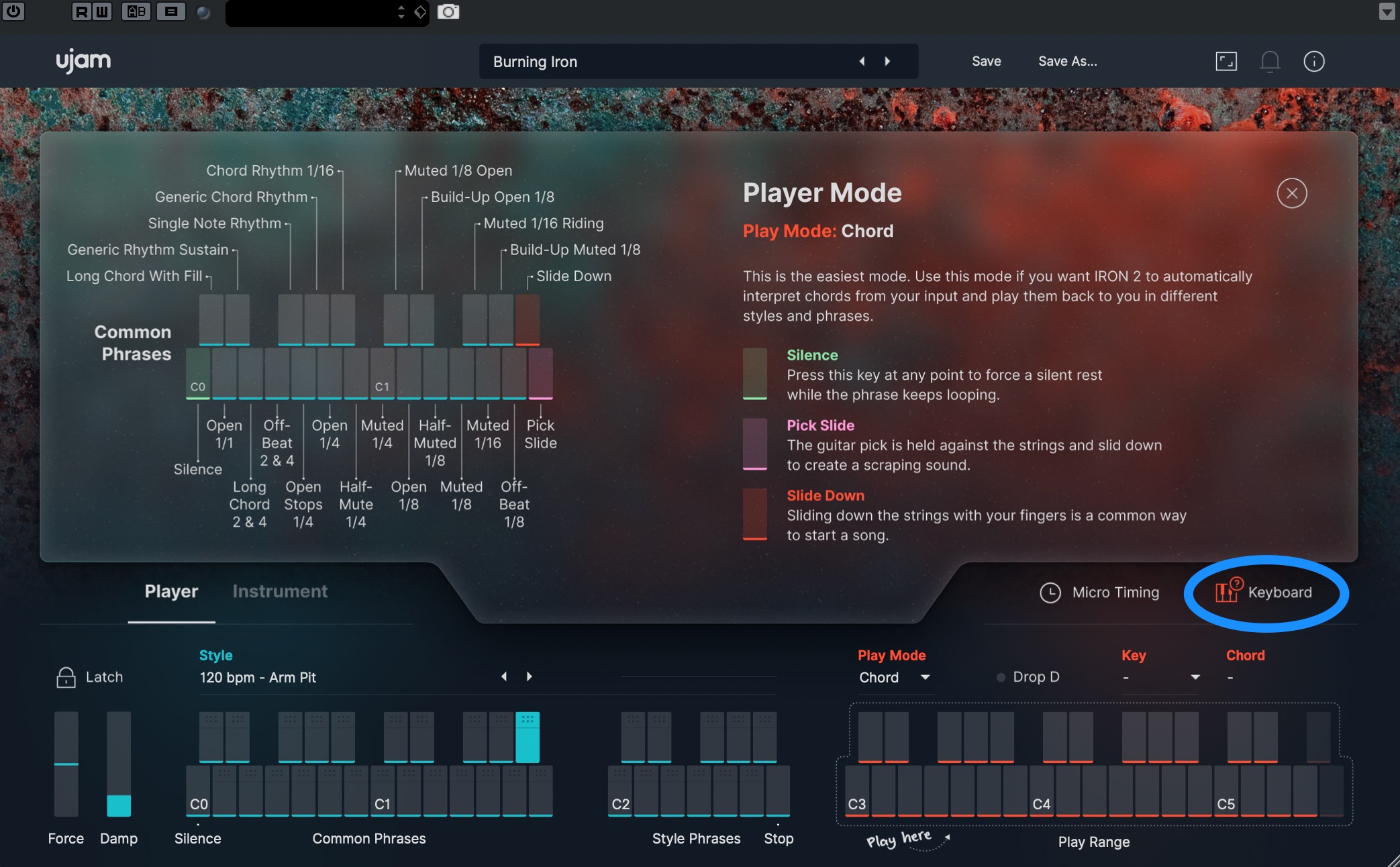The height and width of the screenshot is (867, 1400).
Task: Click the A/B compare settings icon
Action: coord(136,11)
